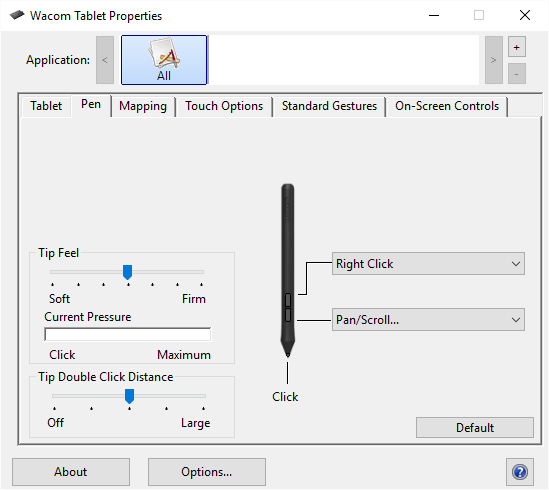
Task: Open the Right Click dropdown
Action: (x=428, y=263)
